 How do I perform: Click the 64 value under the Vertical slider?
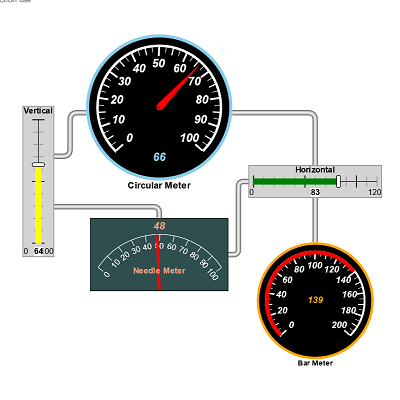[x=39, y=251]
